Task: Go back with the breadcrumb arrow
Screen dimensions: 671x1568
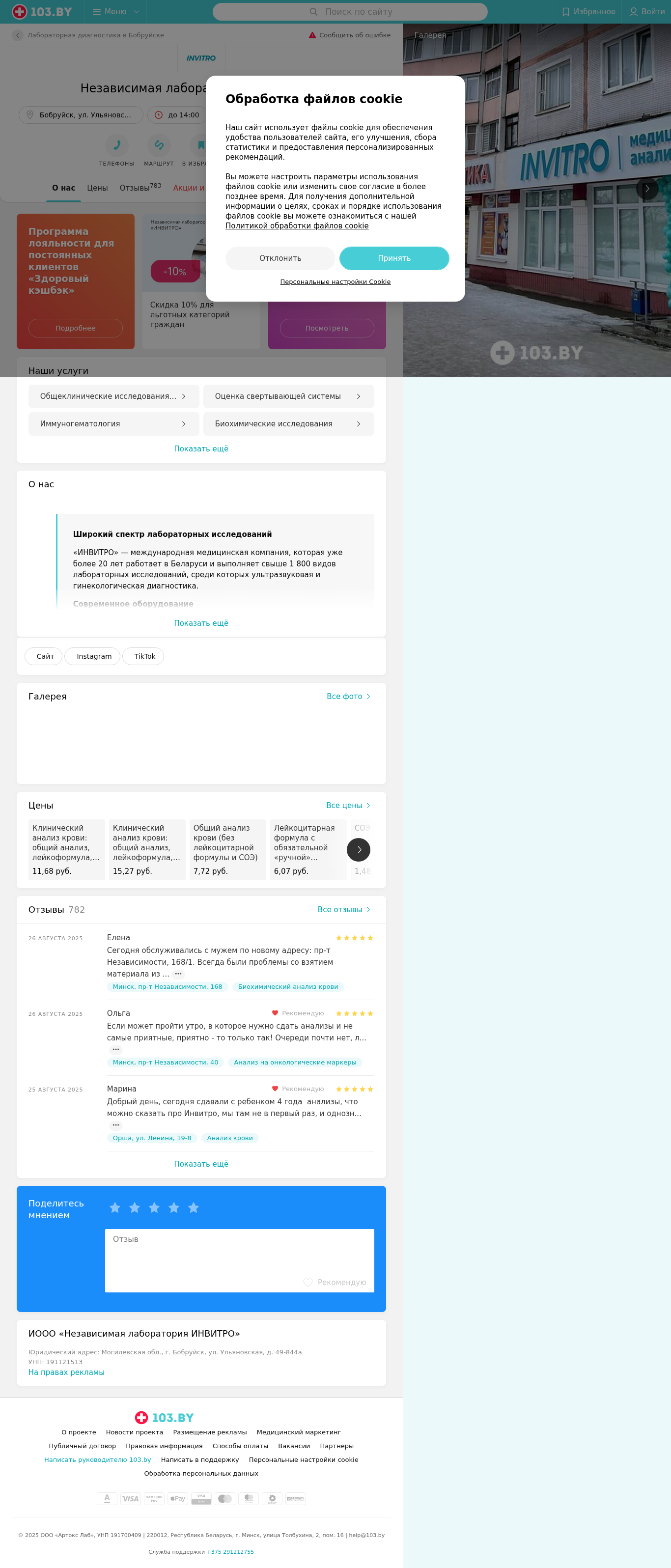Action: (x=18, y=35)
